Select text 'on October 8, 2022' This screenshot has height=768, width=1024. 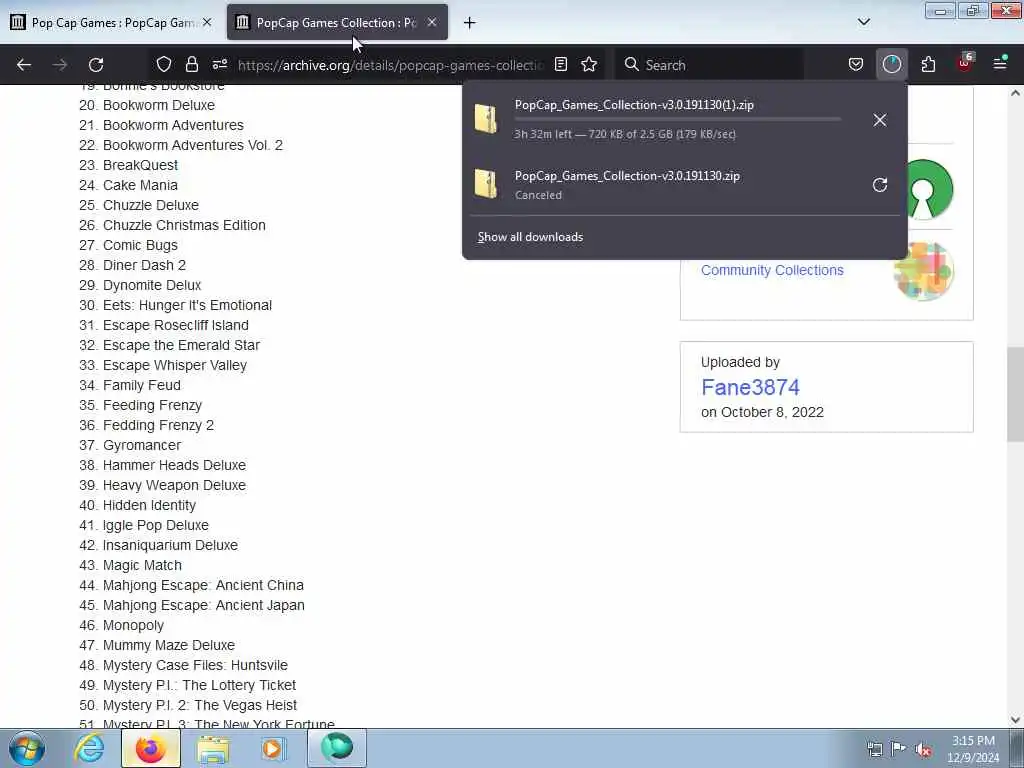click(x=762, y=413)
